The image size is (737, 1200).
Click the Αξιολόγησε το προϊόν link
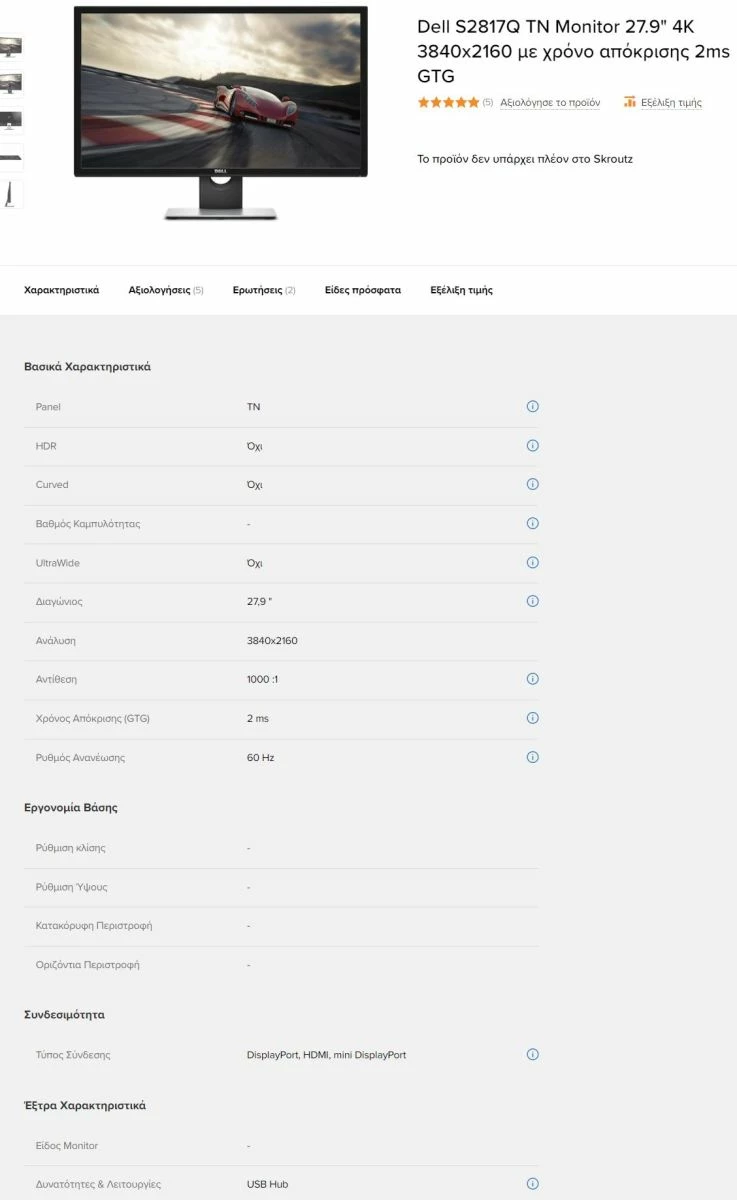pyautogui.click(x=550, y=102)
